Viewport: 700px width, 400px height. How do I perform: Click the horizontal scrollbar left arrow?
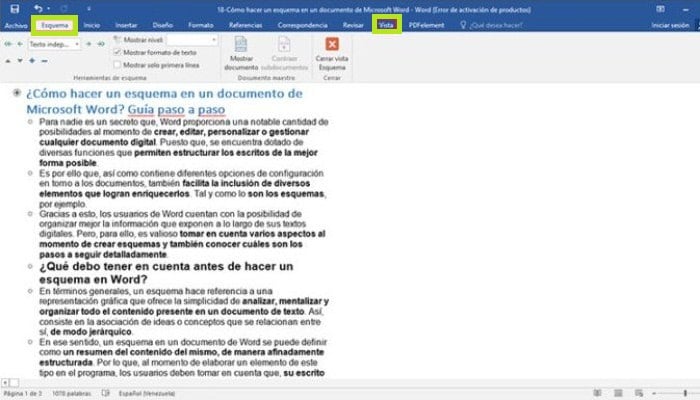tap(4, 383)
